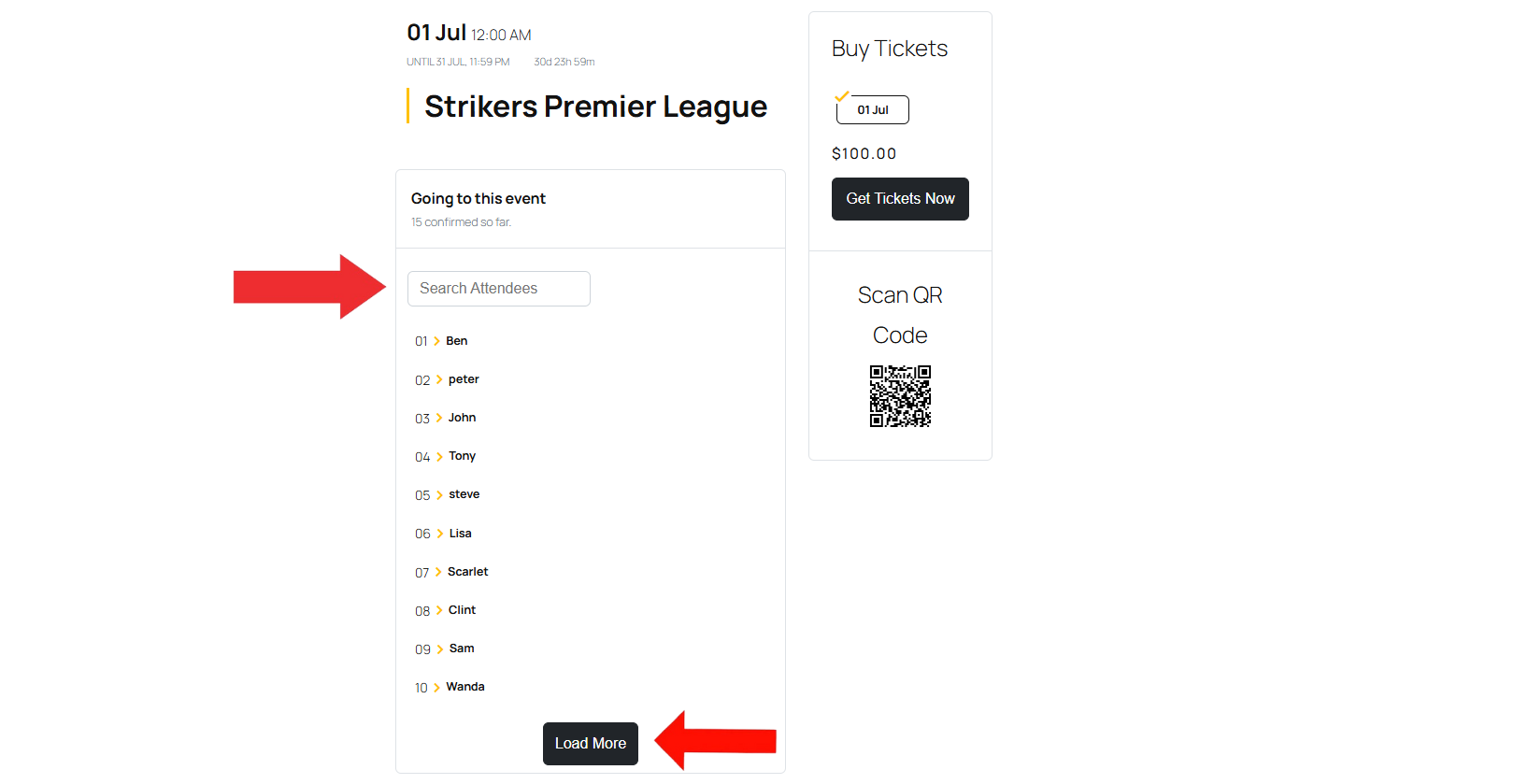Click the Get Tickets Now button
1514x784 pixels.
click(900, 199)
